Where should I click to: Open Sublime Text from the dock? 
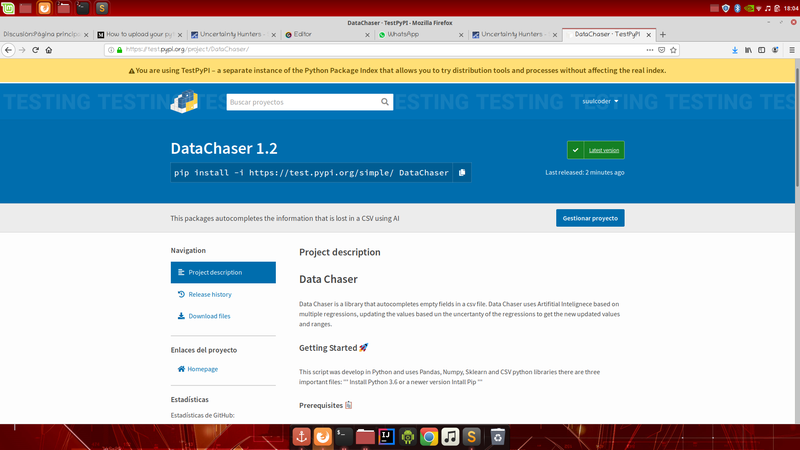pyautogui.click(x=471, y=437)
